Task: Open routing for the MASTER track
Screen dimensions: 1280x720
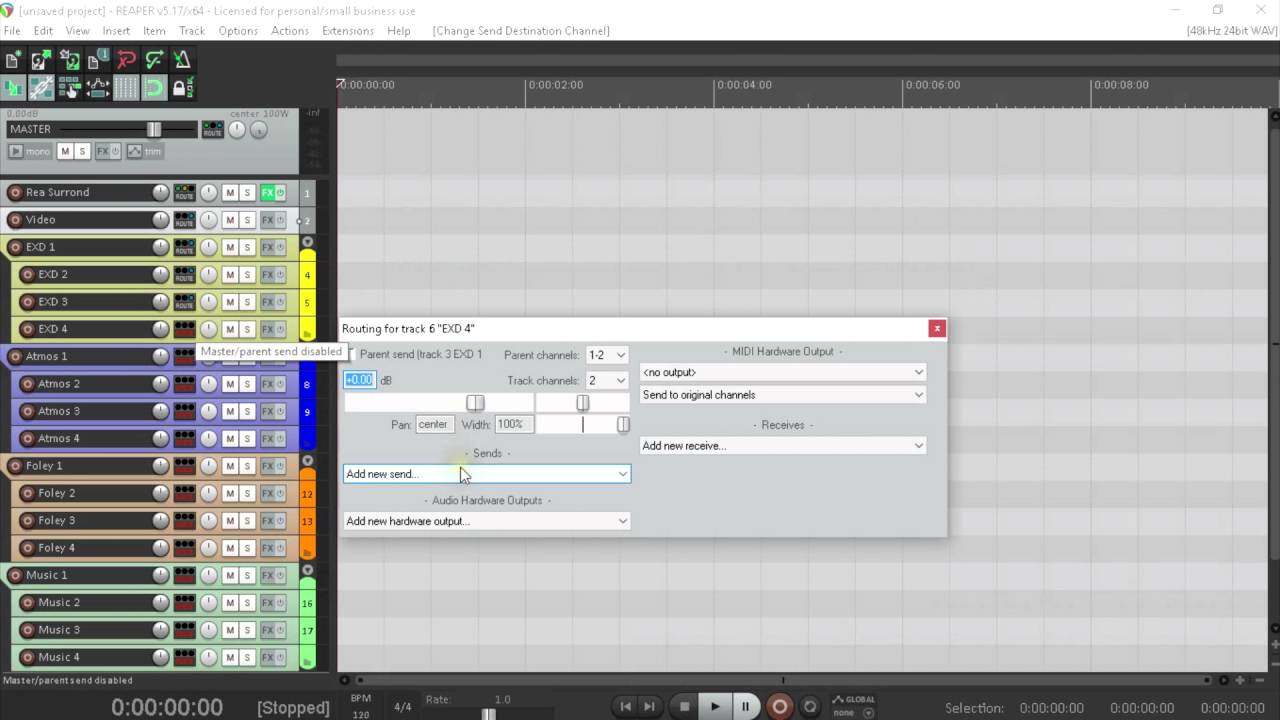Action: (212, 129)
